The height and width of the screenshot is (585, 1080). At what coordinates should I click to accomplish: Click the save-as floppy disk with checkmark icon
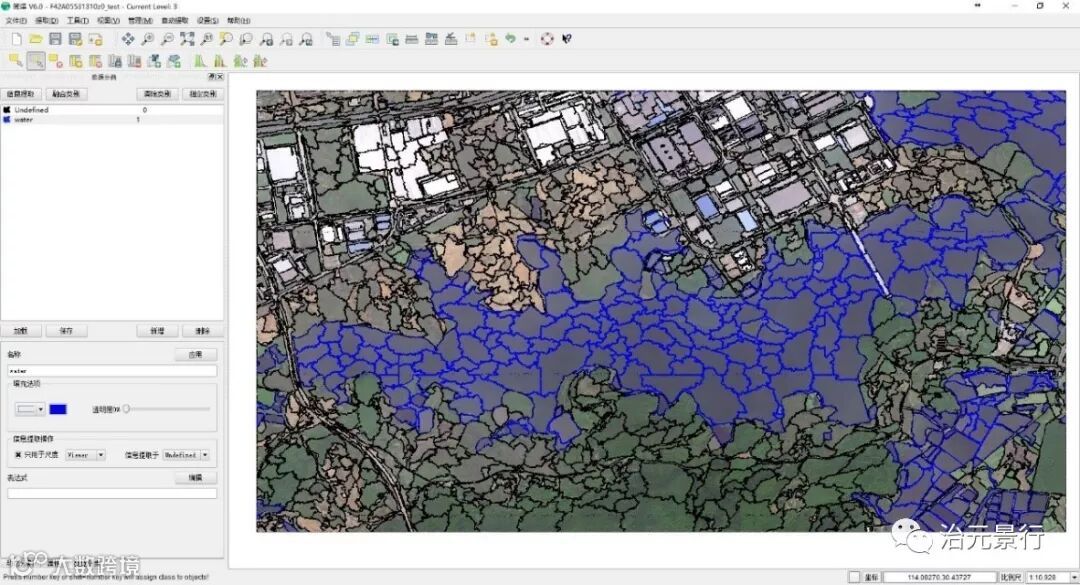coord(75,39)
